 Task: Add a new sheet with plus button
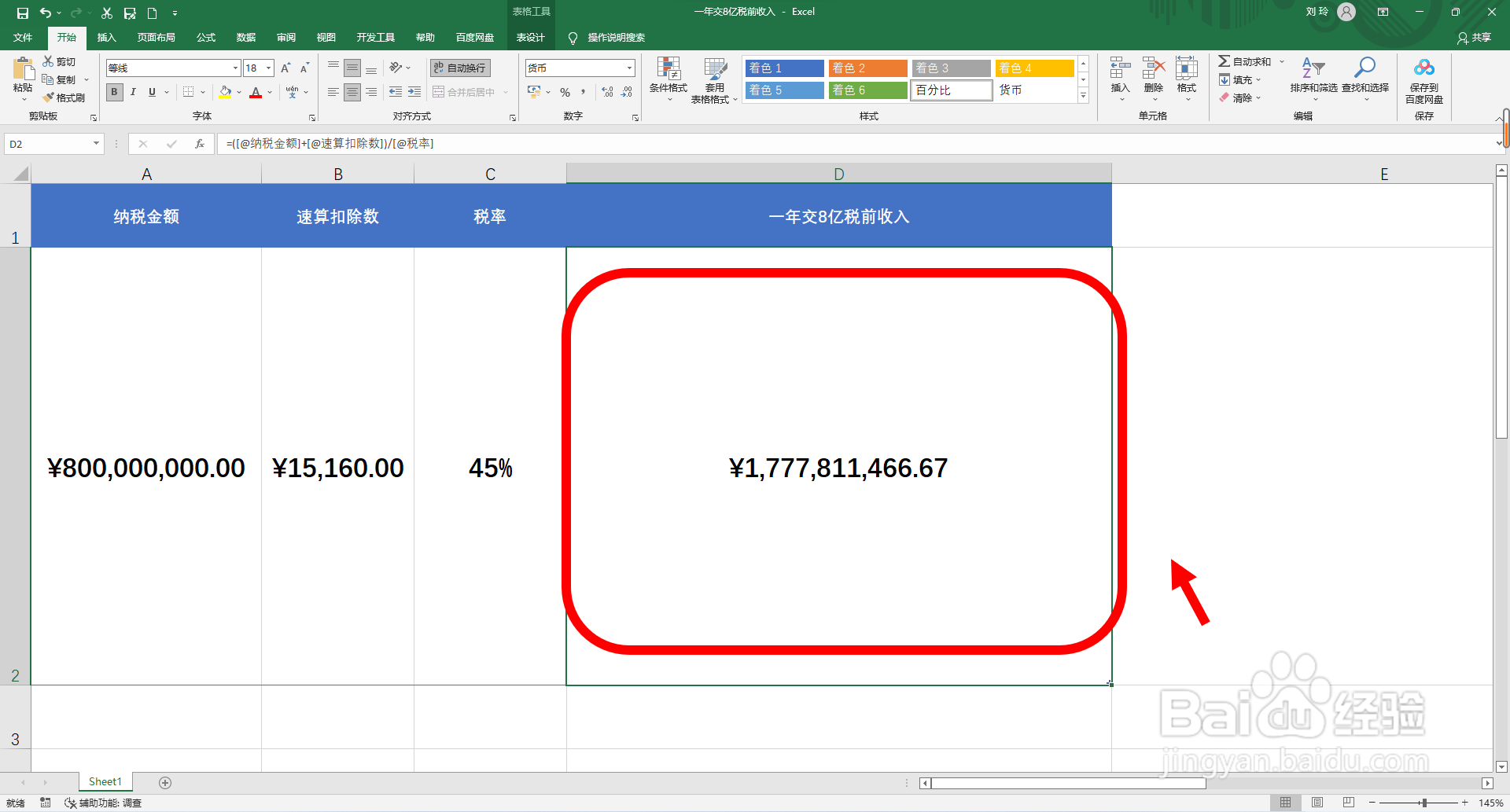point(165,782)
